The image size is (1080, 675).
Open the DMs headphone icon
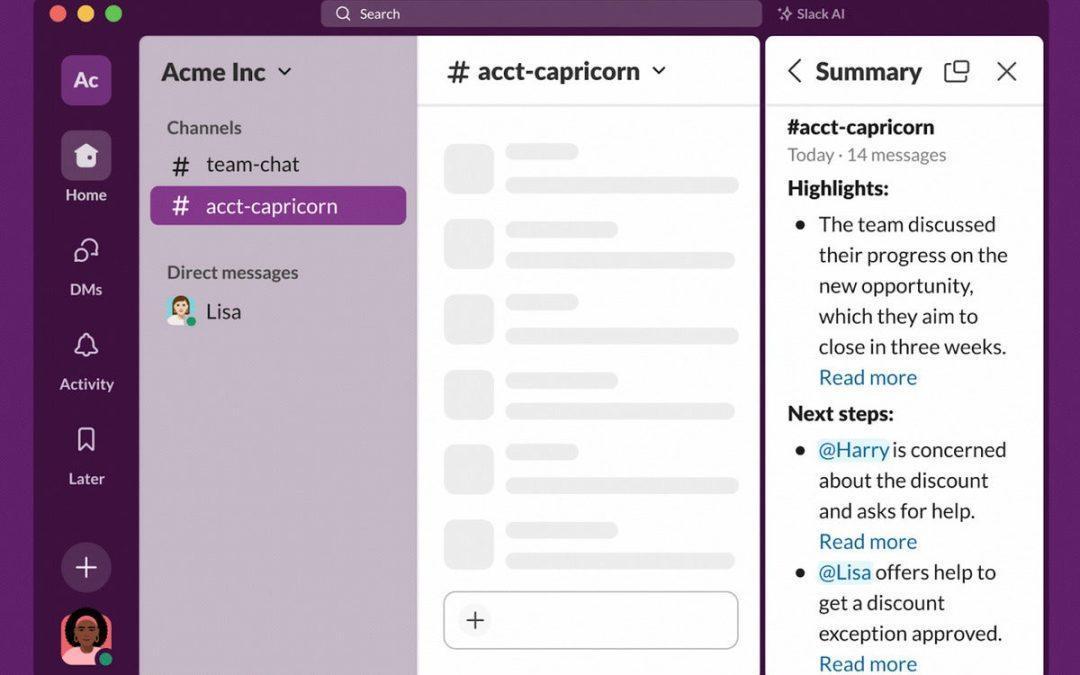tap(86, 251)
